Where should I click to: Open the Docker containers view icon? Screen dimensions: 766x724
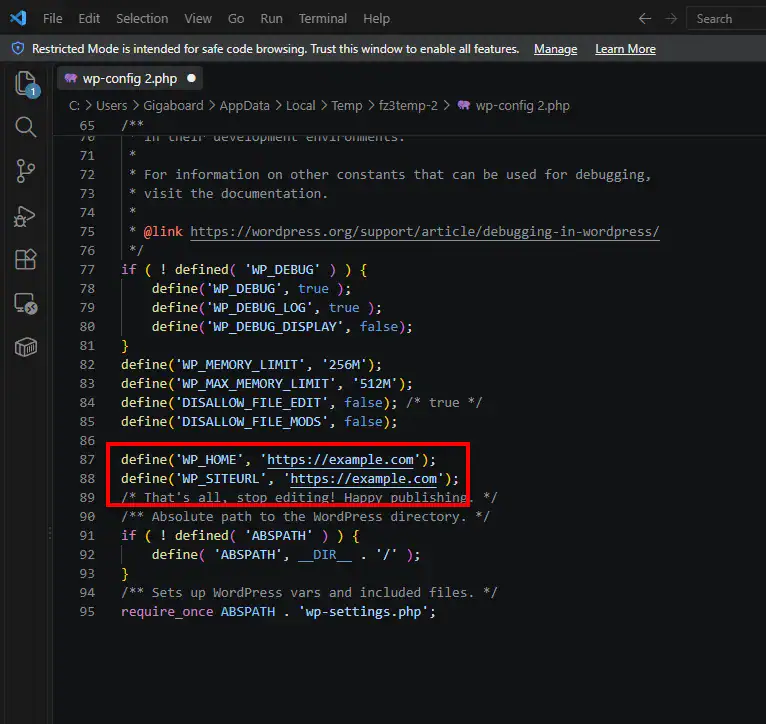pos(25,347)
